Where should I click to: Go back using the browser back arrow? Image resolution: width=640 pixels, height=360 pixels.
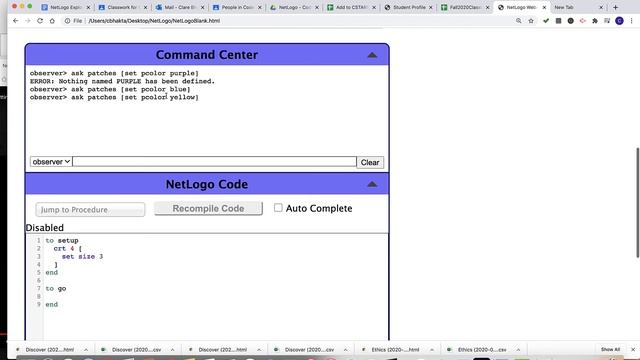[x=16, y=20]
